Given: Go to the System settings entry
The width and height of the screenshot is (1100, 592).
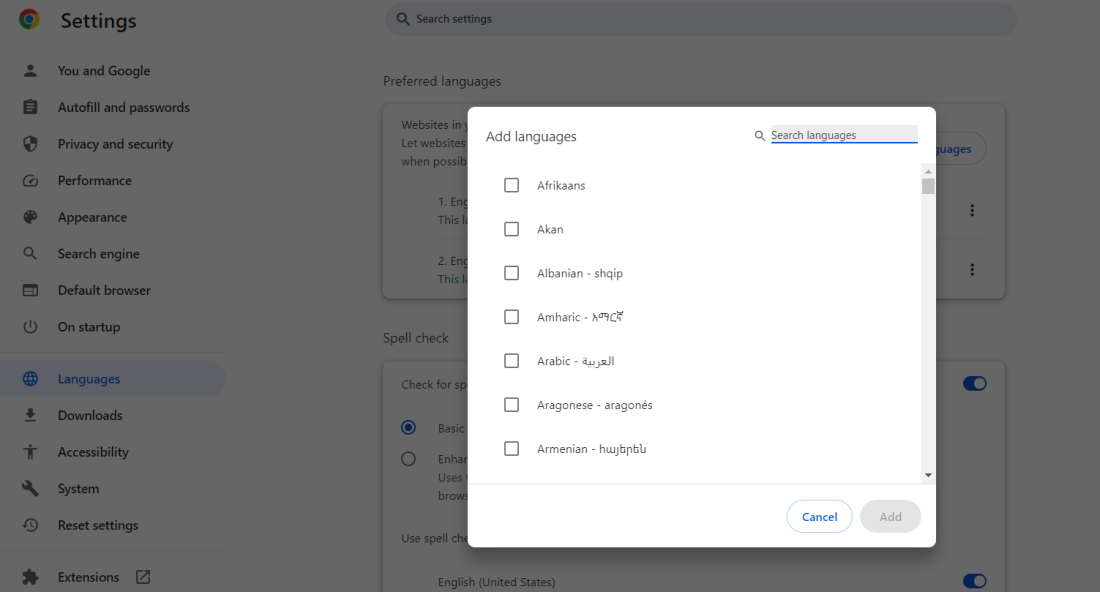Looking at the screenshot, I should coord(31,488).
